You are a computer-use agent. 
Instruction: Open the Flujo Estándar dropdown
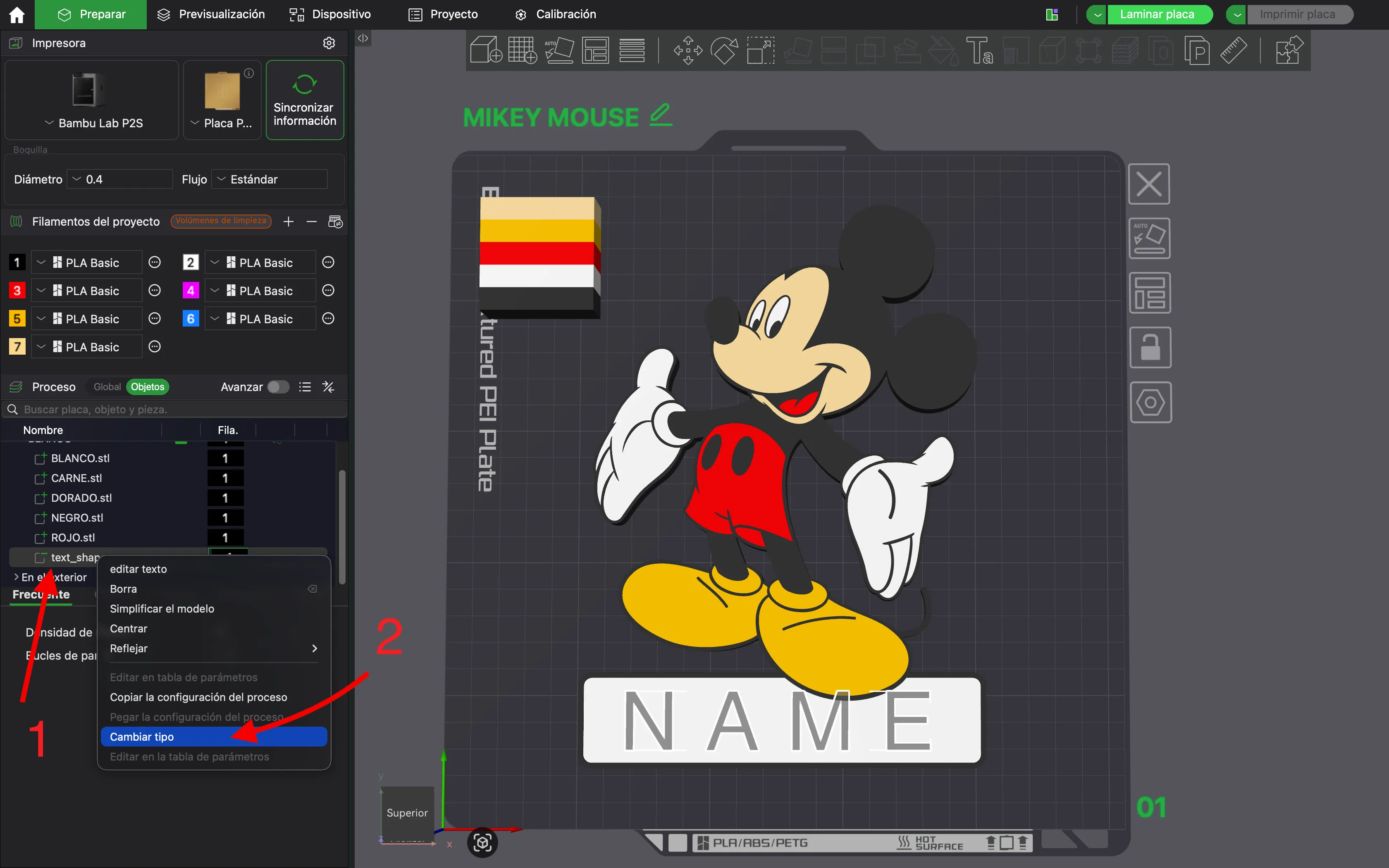point(269,179)
